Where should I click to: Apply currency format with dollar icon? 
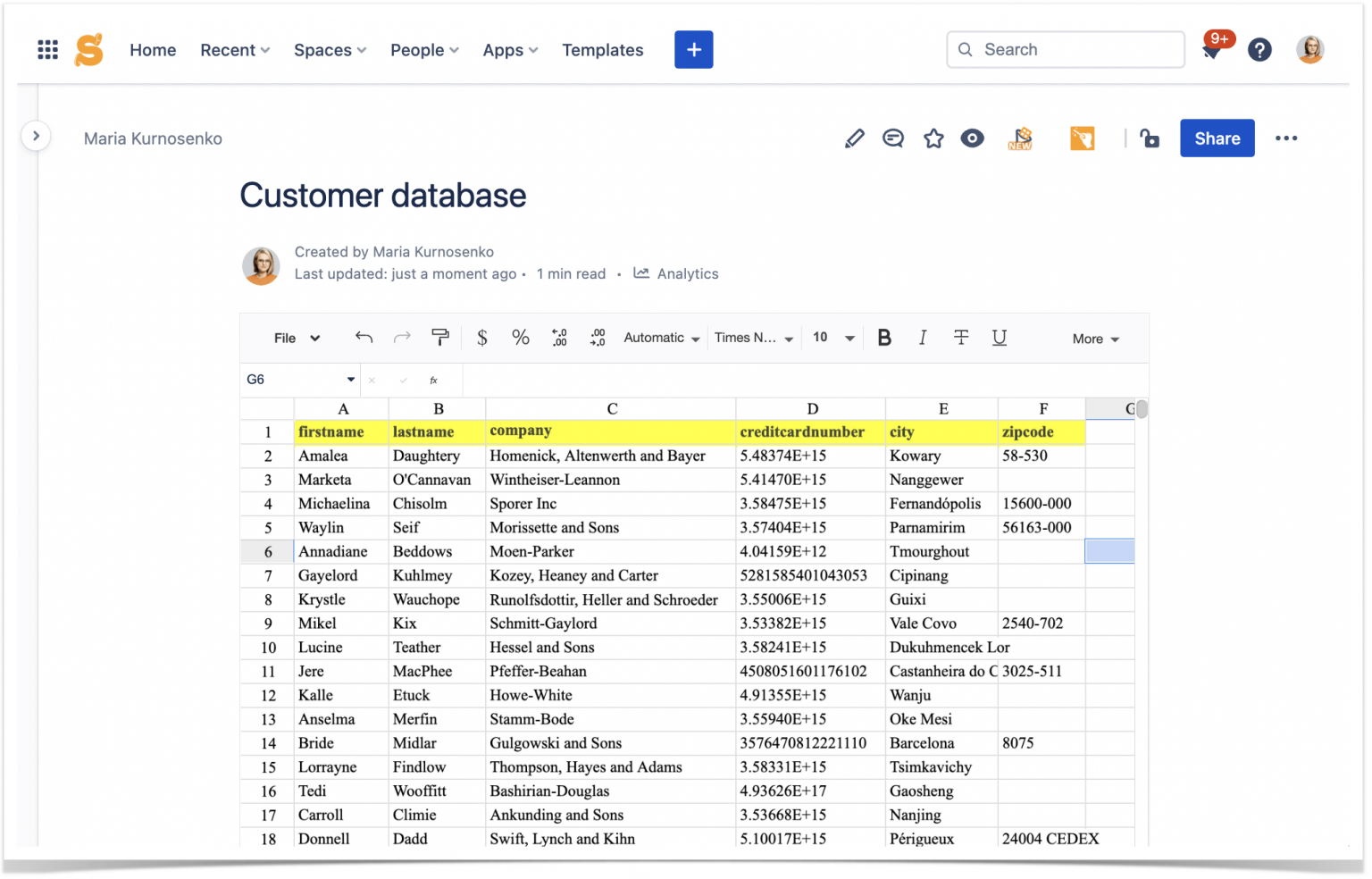coord(481,338)
